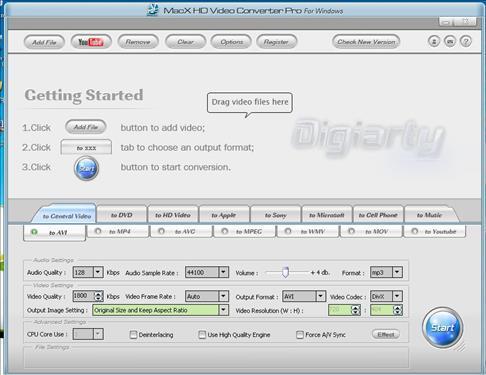486x375 pixels.
Task: Open the Audio Sample Rate dropdown
Action: [224, 272]
